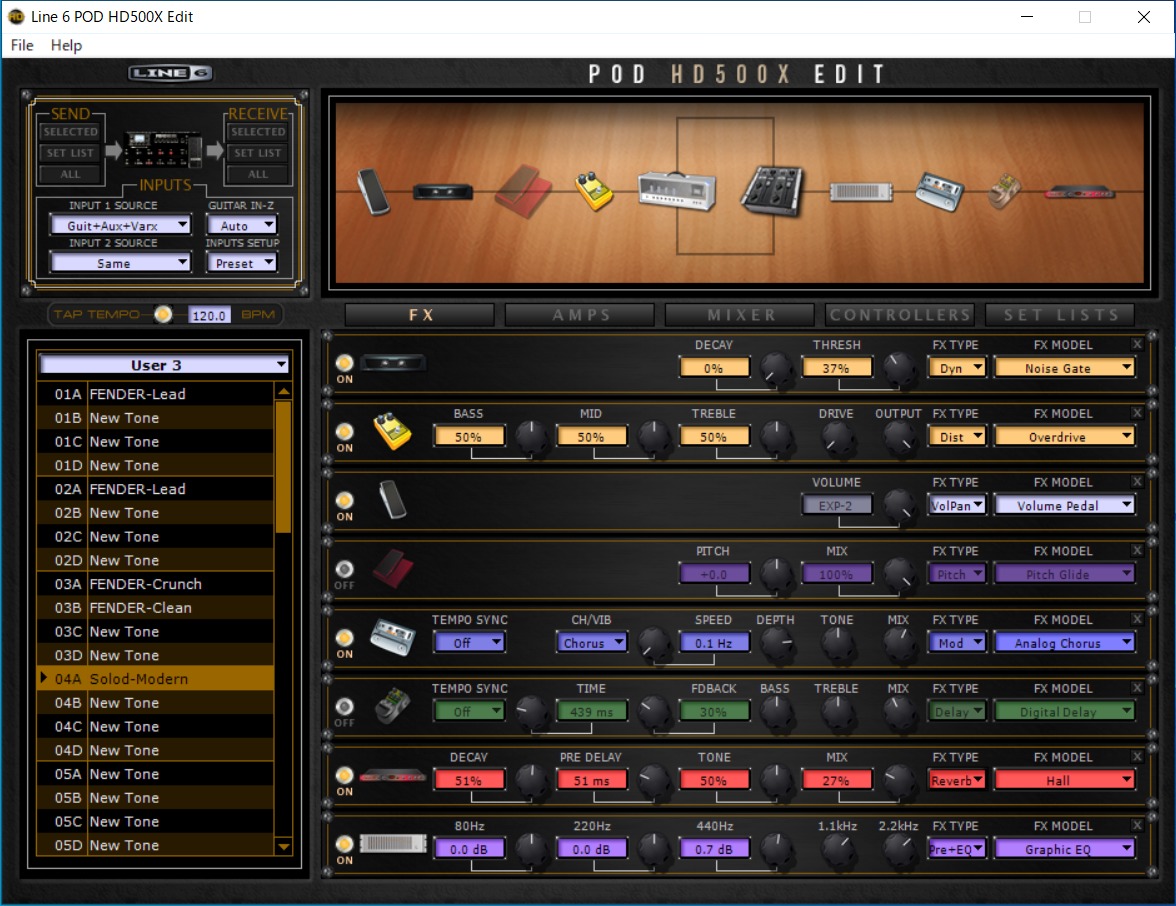This screenshot has height=906, width=1176.
Task: Open the Dist FX type dropdown
Action: pyautogui.click(x=958, y=436)
